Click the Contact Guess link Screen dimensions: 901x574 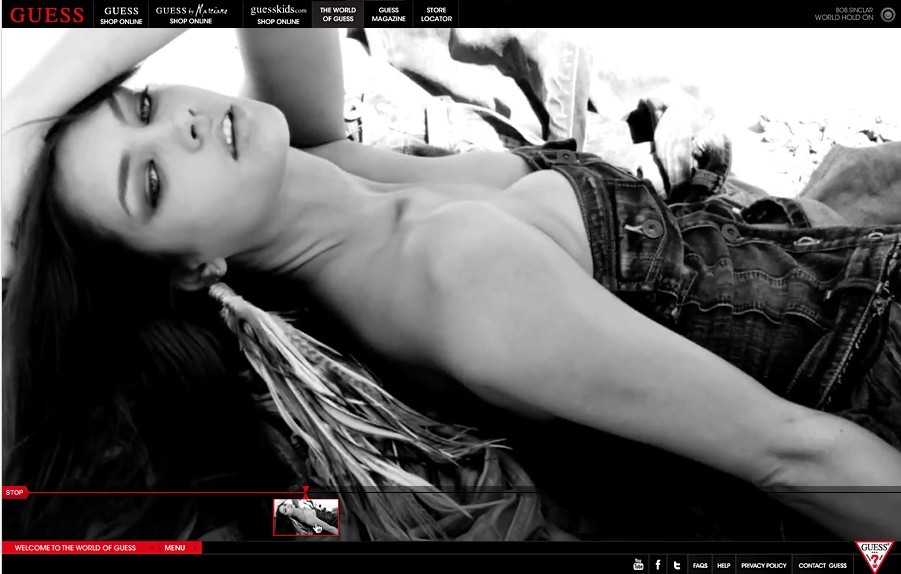pos(822,566)
